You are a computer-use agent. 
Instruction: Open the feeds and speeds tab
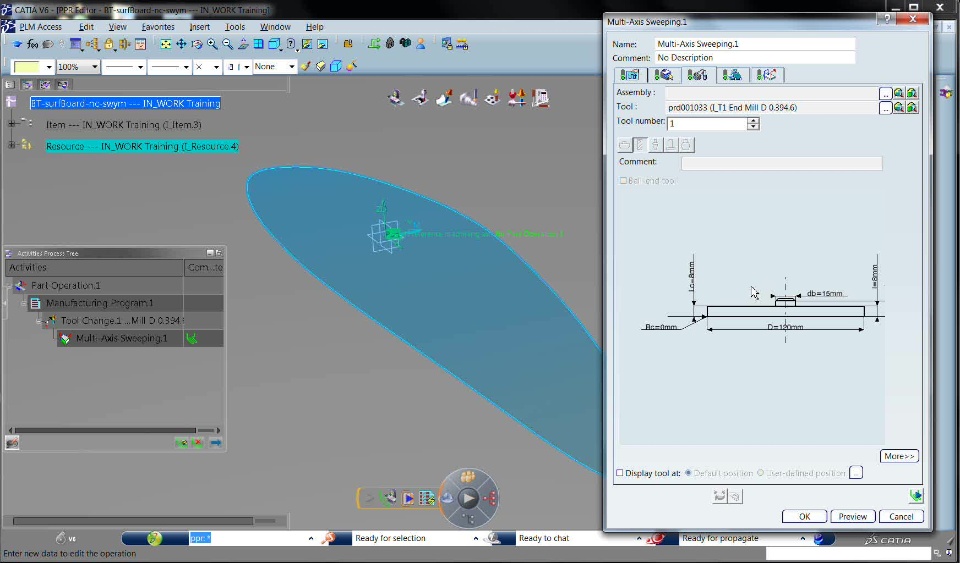tap(732, 75)
